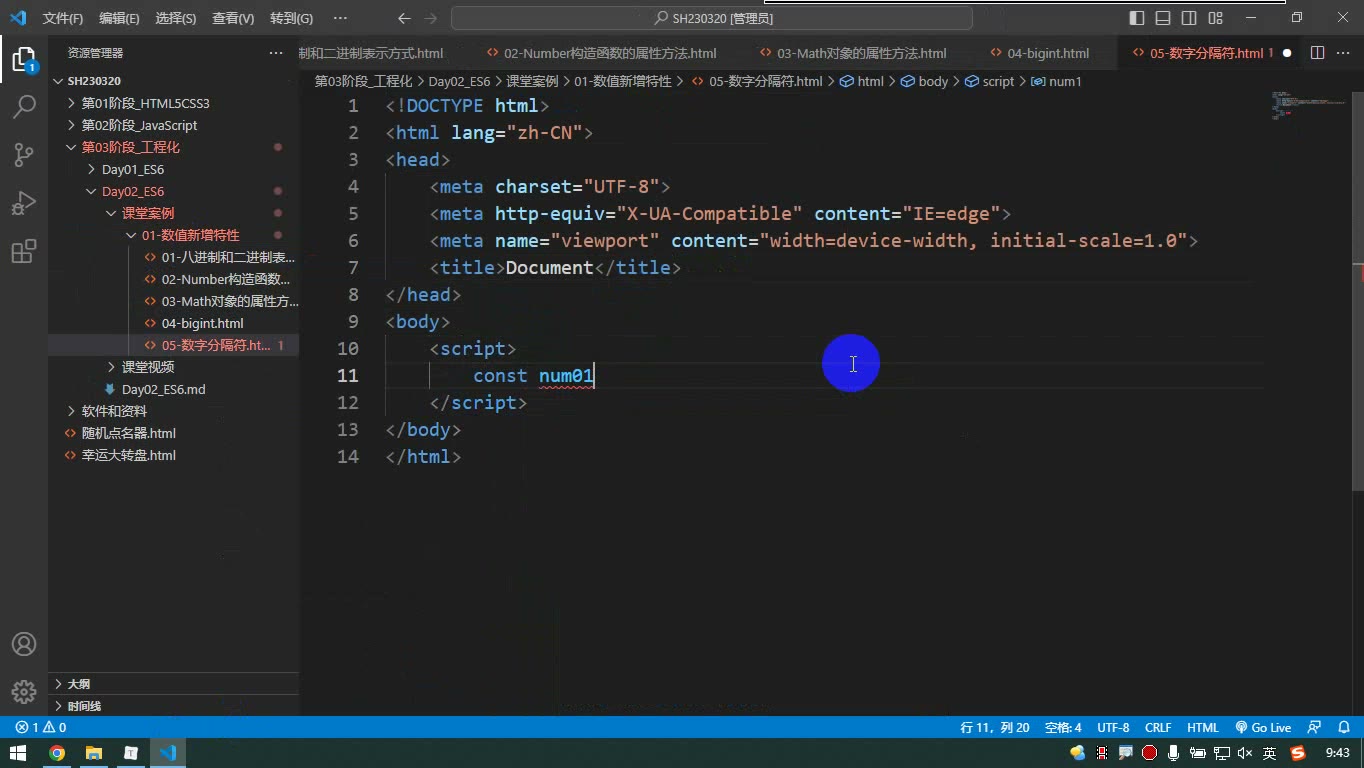Click the Explorer files icon in the activity bar
The width and height of the screenshot is (1364, 768).
[24, 59]
